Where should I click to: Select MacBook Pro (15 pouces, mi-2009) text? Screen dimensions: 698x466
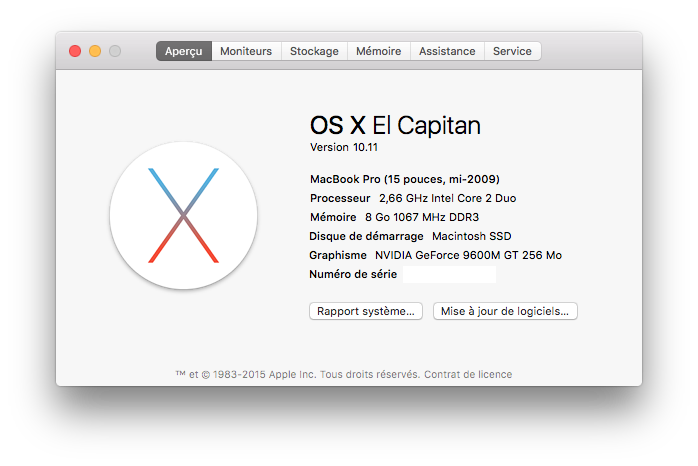pyautogui.click(x=405, y=179)
